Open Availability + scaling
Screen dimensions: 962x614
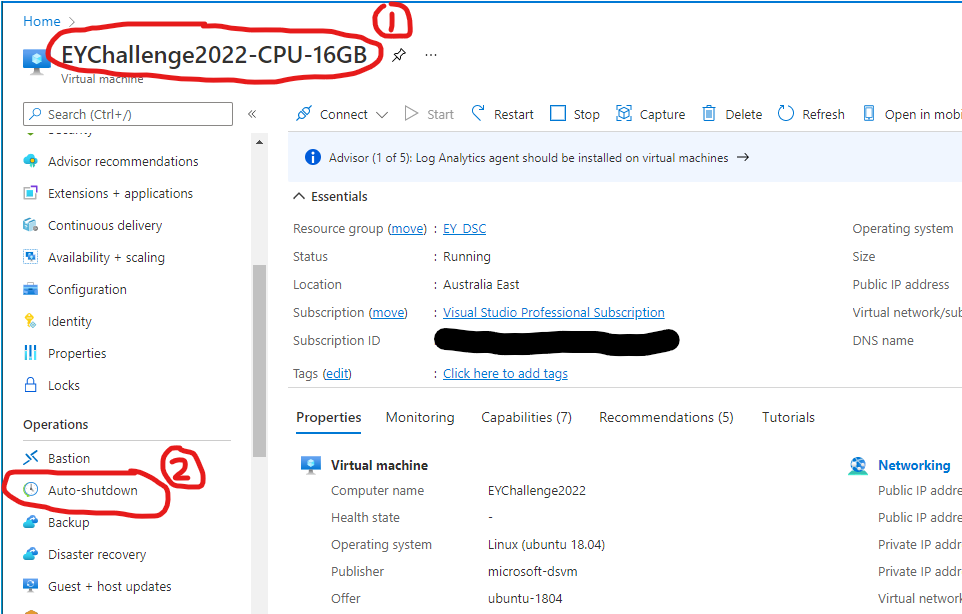(x=106, y=257)
